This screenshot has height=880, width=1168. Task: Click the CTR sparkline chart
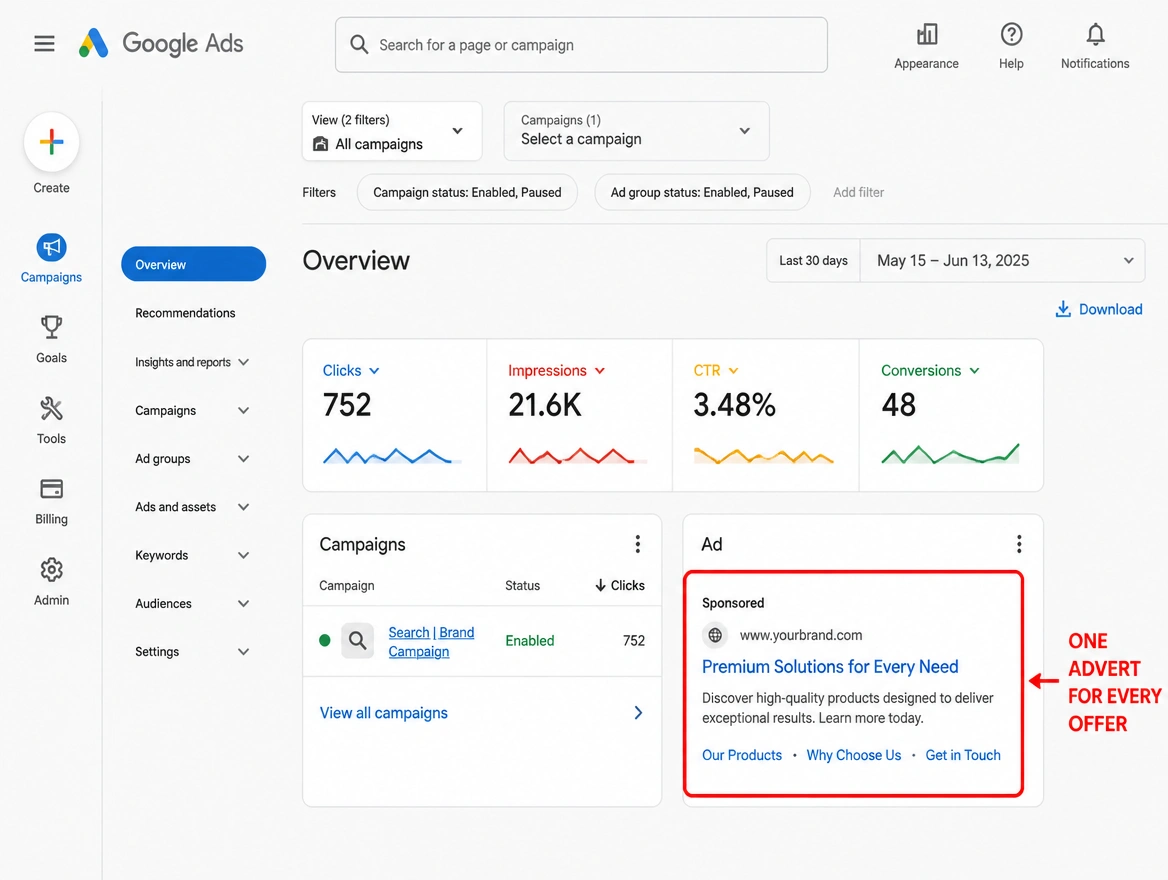[x=764, y=456]
